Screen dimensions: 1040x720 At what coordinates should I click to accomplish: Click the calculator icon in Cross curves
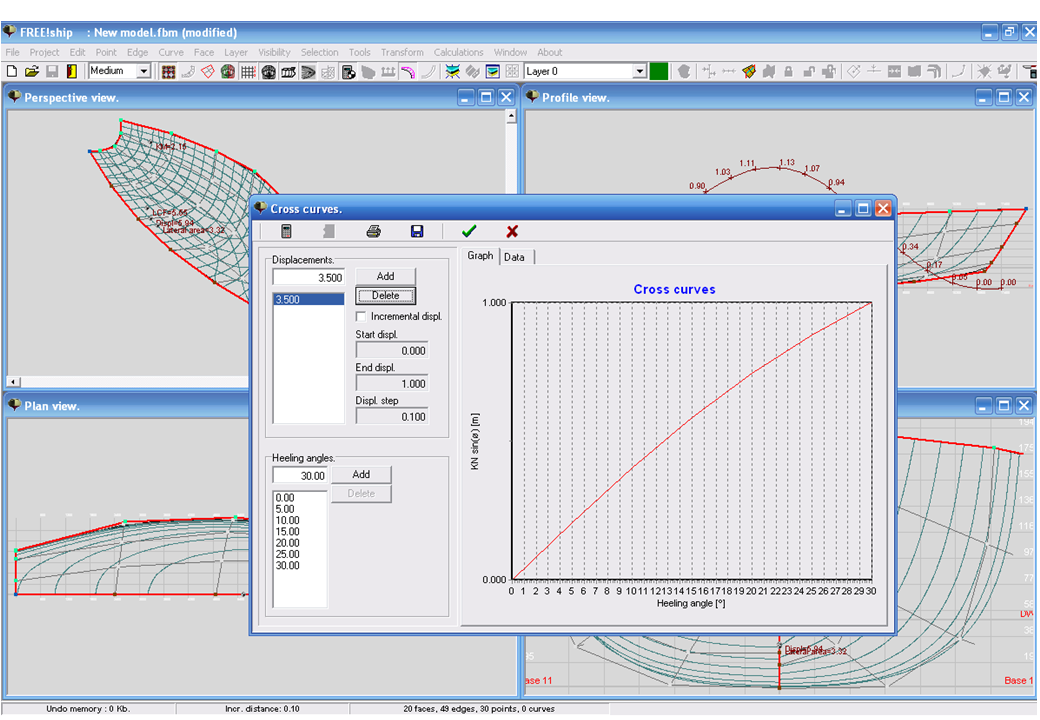pyautogui.click(x=287, y=231)
